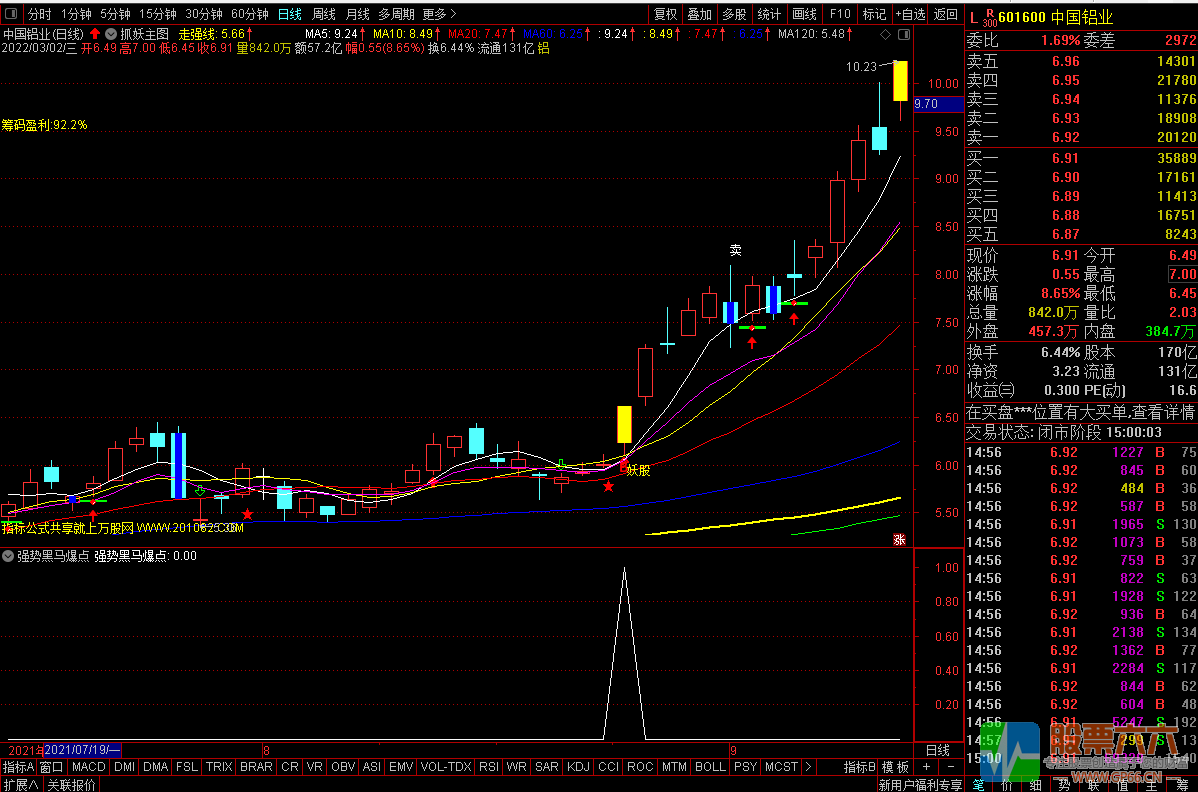Select the 月线 monthly period
Viewport: 1198px width, 792px height.
tap(358, 14)
